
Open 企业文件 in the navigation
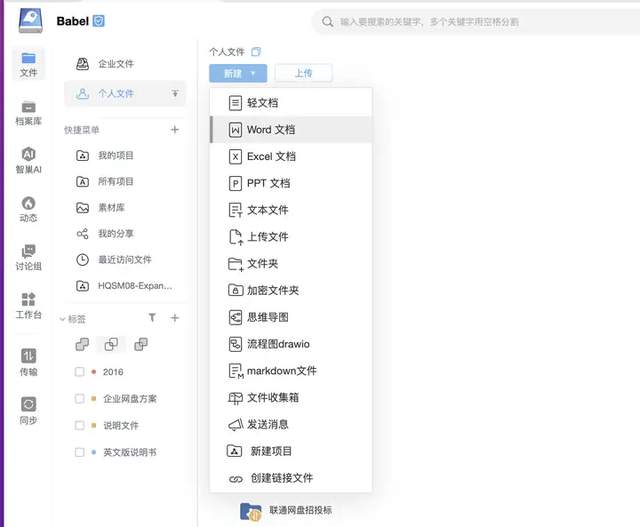125,64
